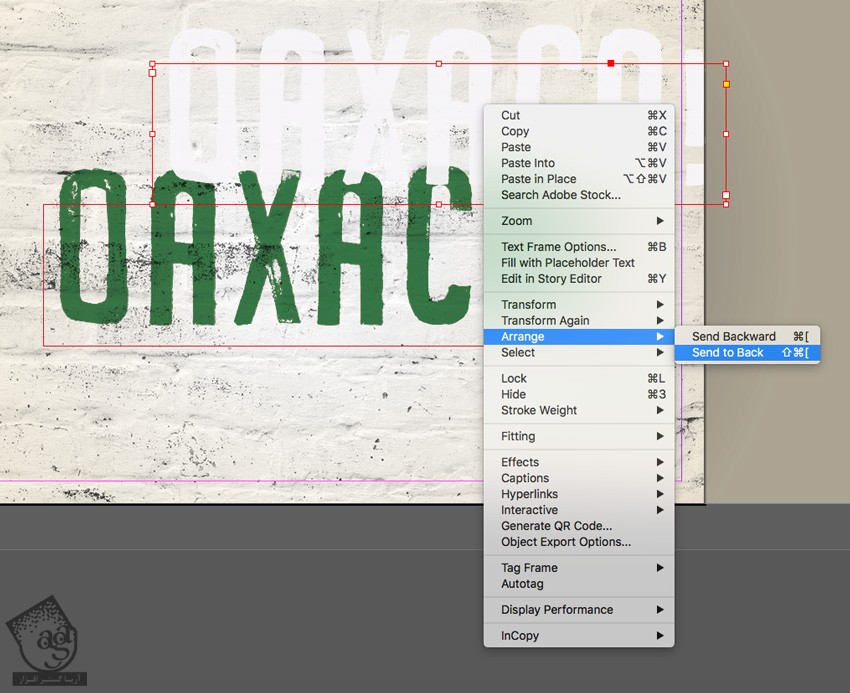Click the yellow corner handle on text frame
This screenshot has height=693, width=850.
click(726, 84)
